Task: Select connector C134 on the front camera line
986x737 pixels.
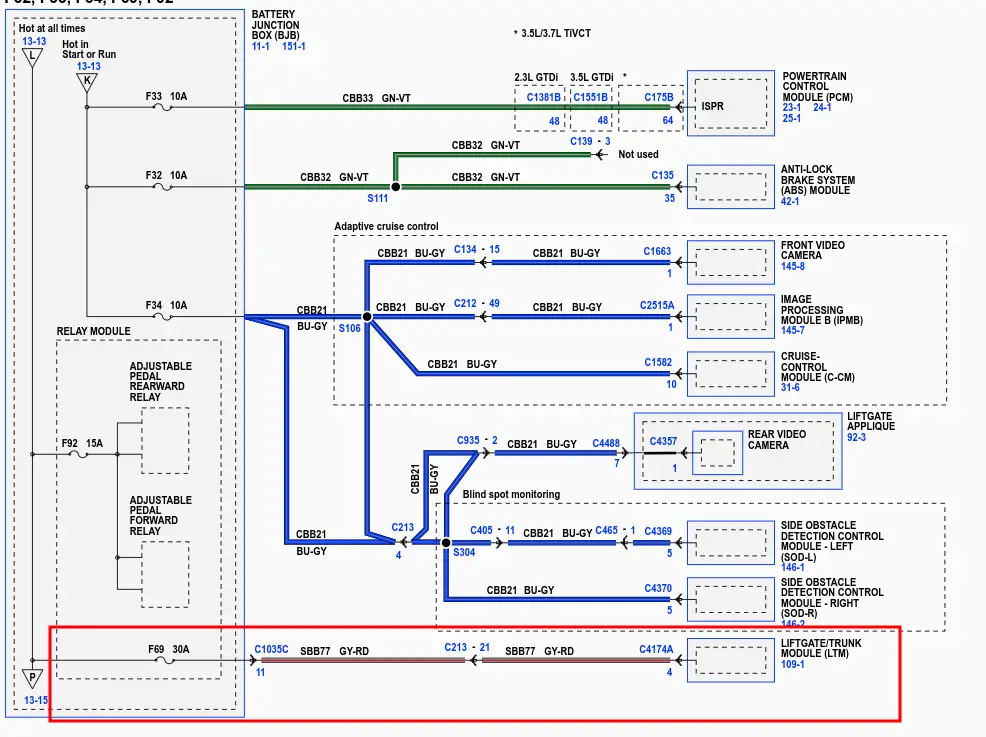Action: (465, 250)
